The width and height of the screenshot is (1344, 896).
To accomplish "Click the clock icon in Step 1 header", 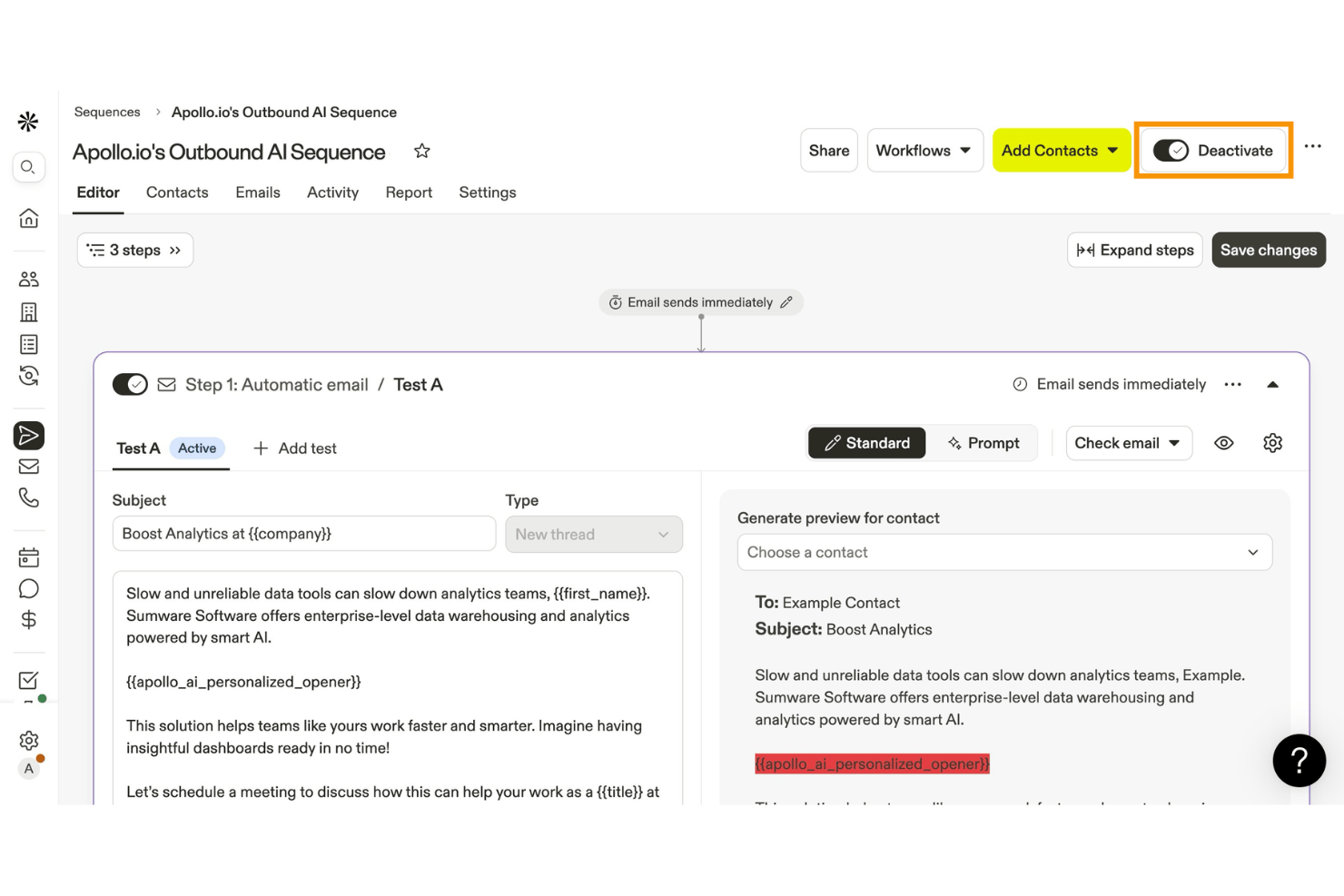I will [x=1020, y=385].
